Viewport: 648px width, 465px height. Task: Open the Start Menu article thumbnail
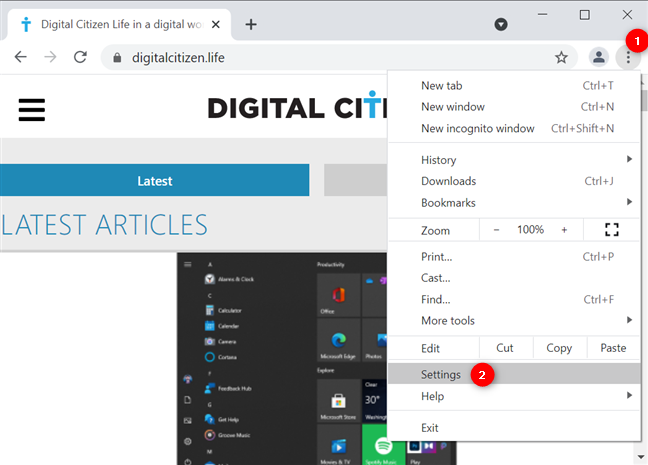(282, 359)
